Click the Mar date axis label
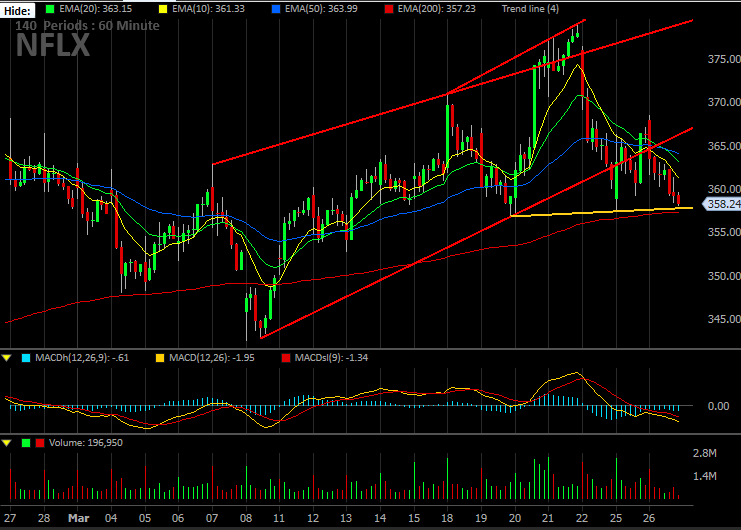 [x=78, y=518]
